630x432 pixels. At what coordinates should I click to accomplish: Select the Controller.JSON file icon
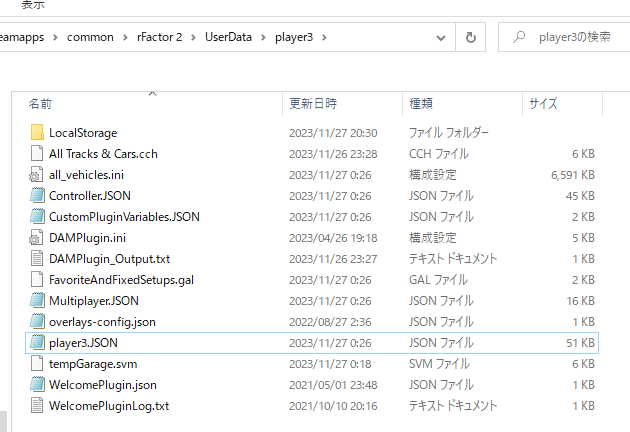(37, 196)
